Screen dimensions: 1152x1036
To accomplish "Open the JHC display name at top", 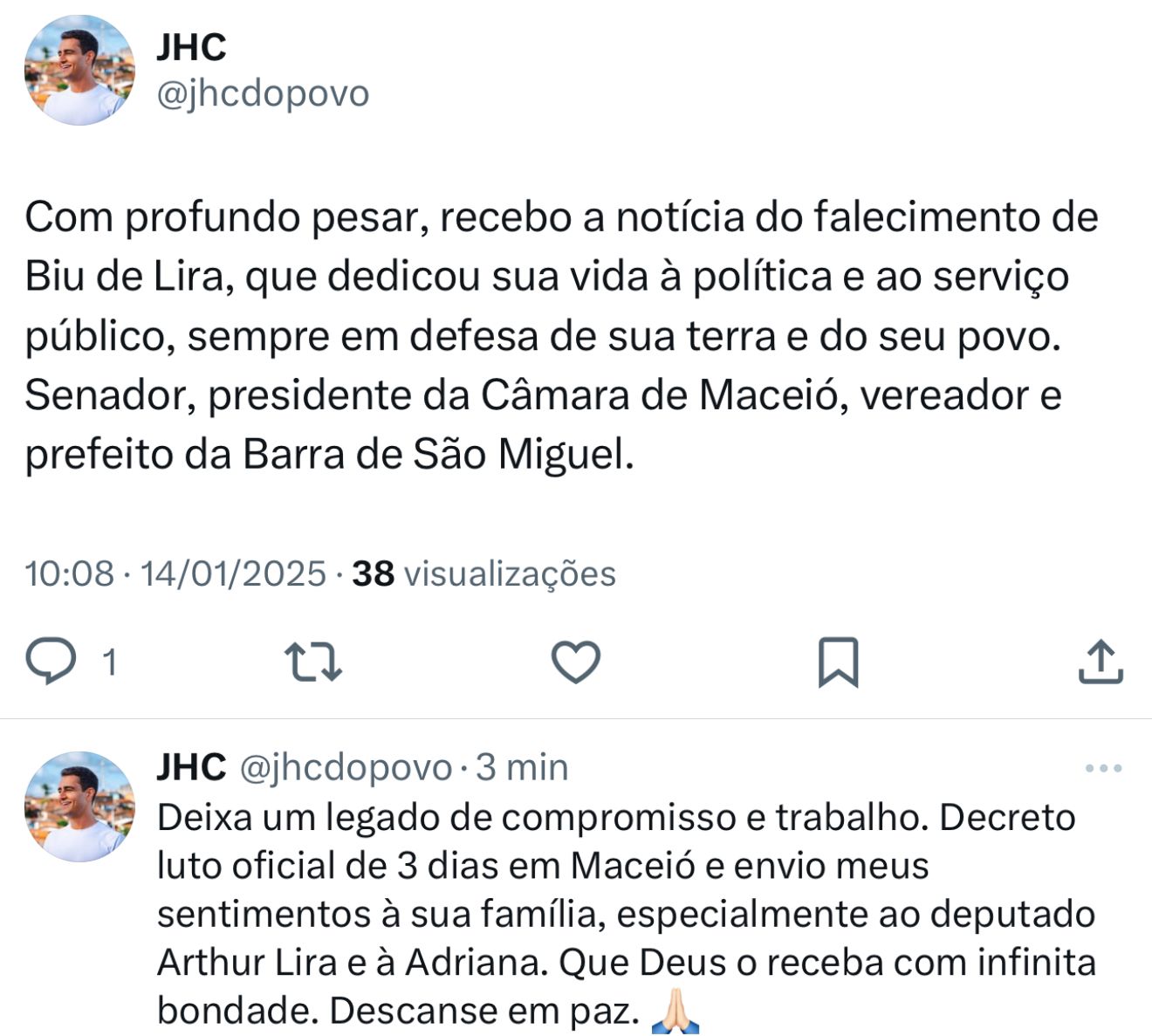I will pos(191,47).
